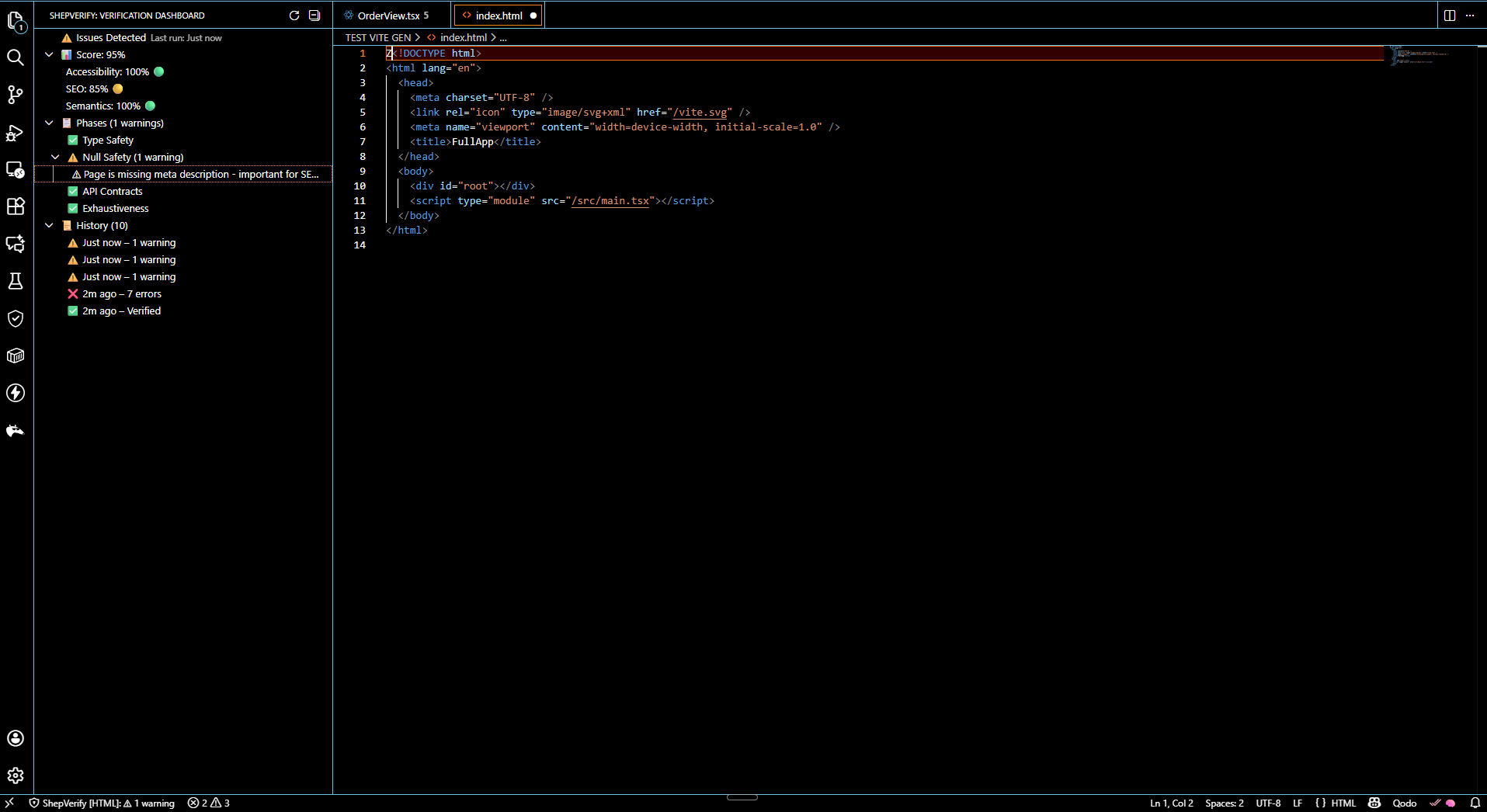Open errors and warnings problems counter
Screen dimensions: 1487x812
[x=209, y=803]
